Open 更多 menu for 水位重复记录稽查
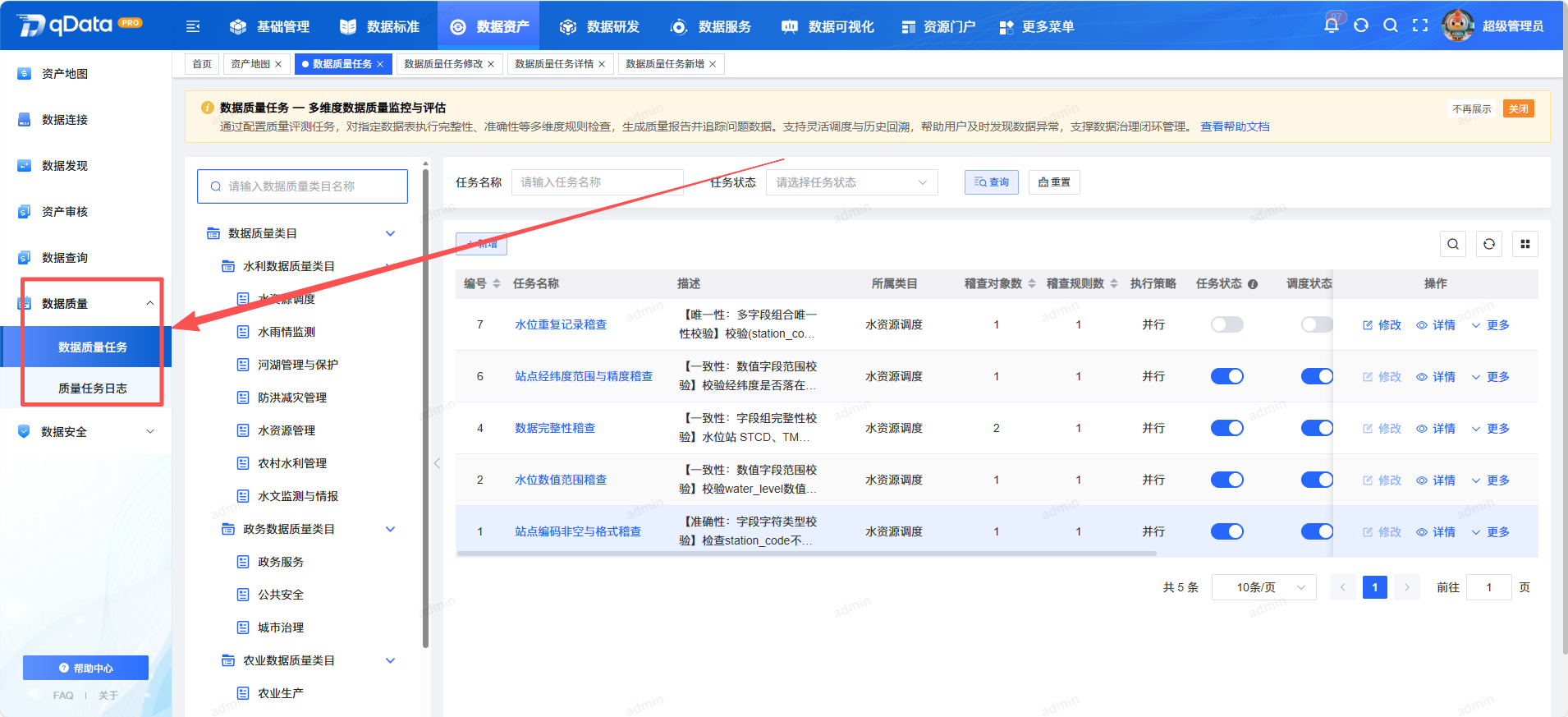The image size is (1568, 717). coord(1490,325)
